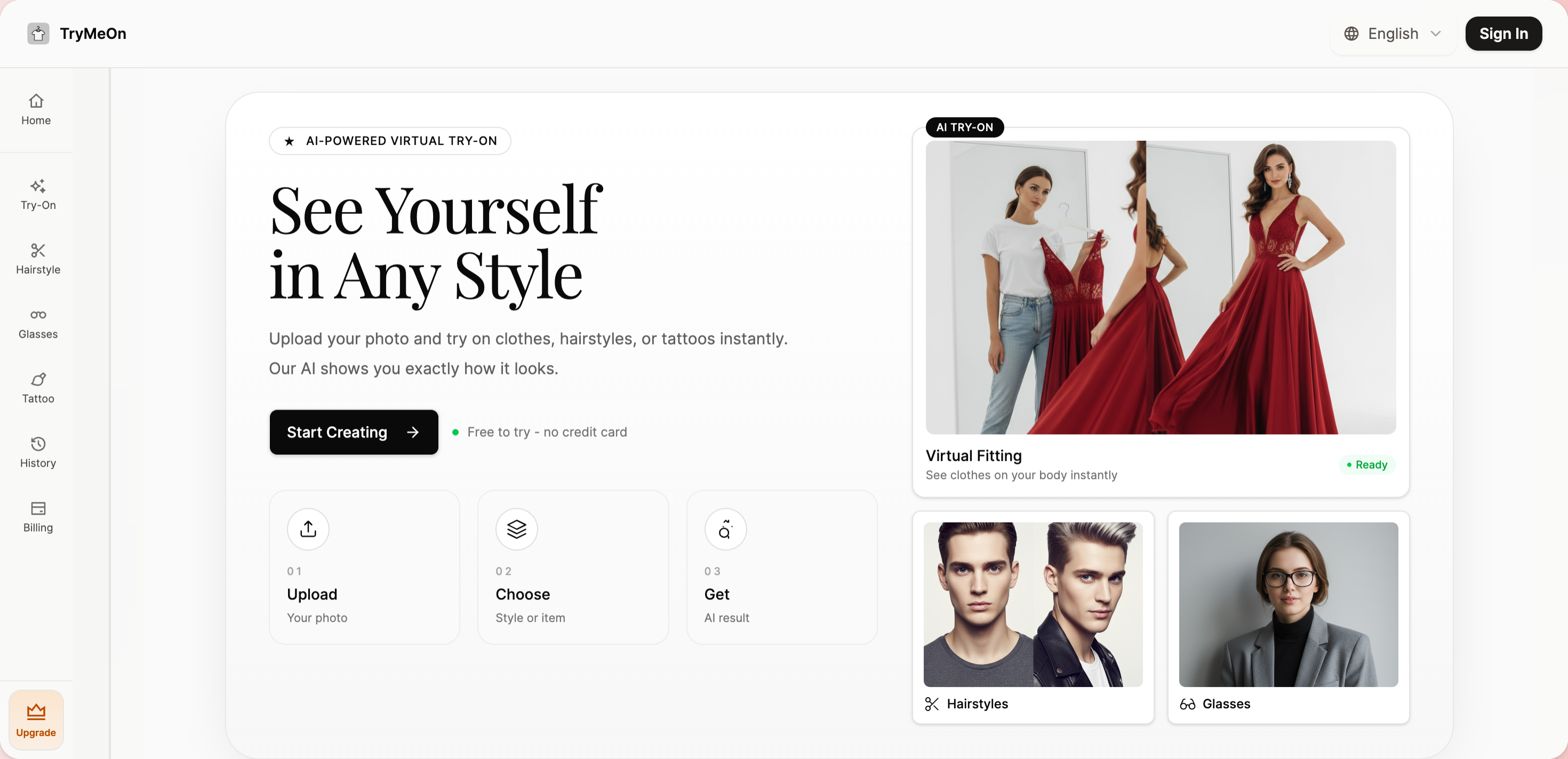
Task: Click the layers icon in step 02 Choose
Action: coord(516,529)
